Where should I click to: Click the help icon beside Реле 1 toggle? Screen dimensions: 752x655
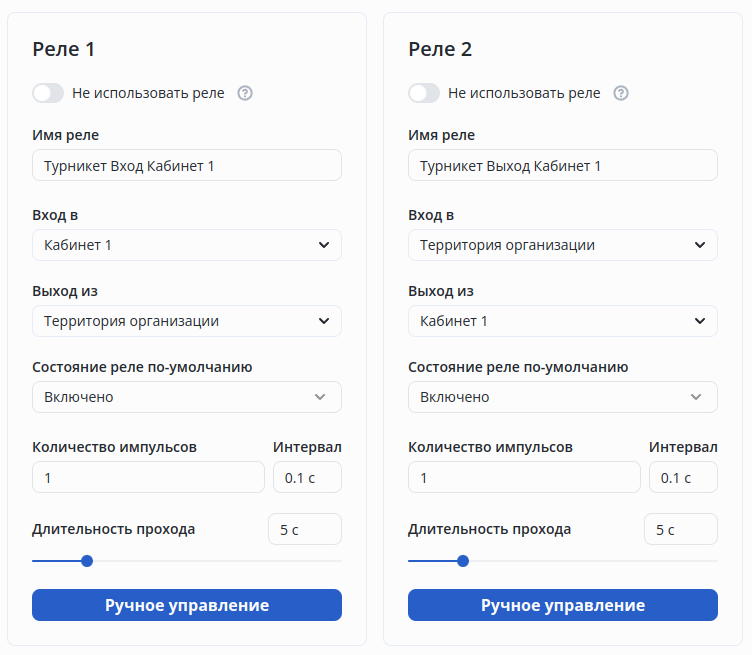[x=245, y=93]
